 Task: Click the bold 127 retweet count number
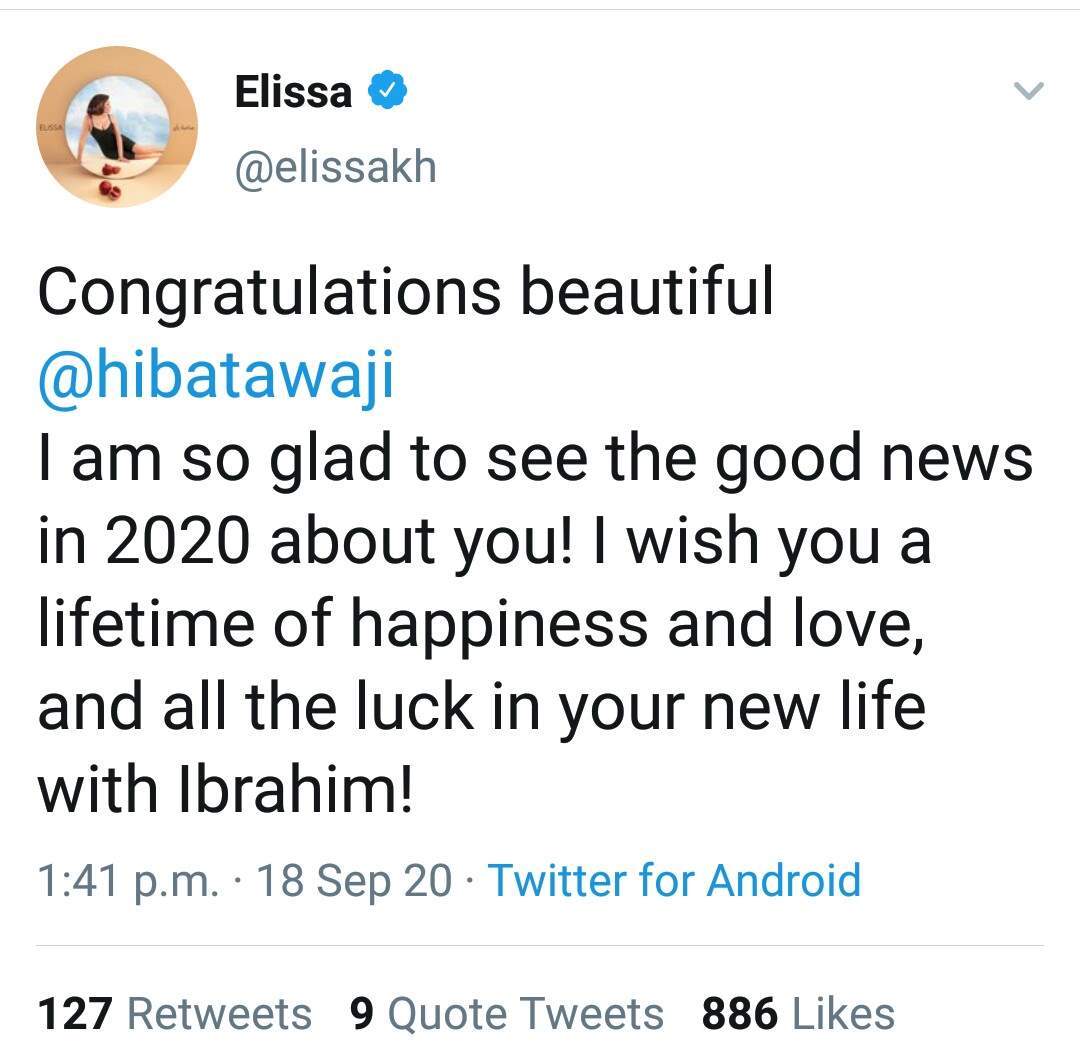point(74,1013)
